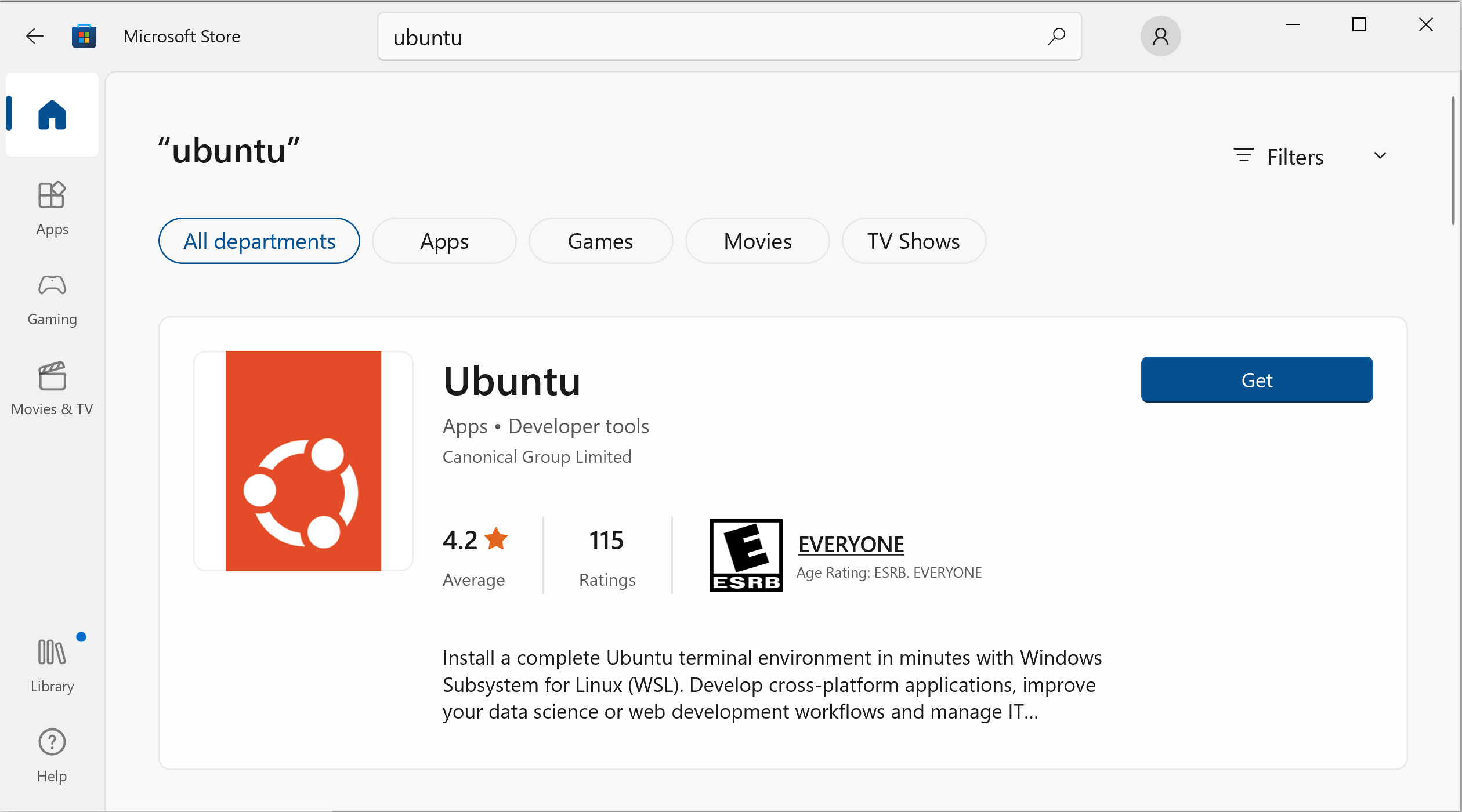Click the Ubuntu description paragraph
Screen dimensions: 1462x812
click(x=772, y=684)
